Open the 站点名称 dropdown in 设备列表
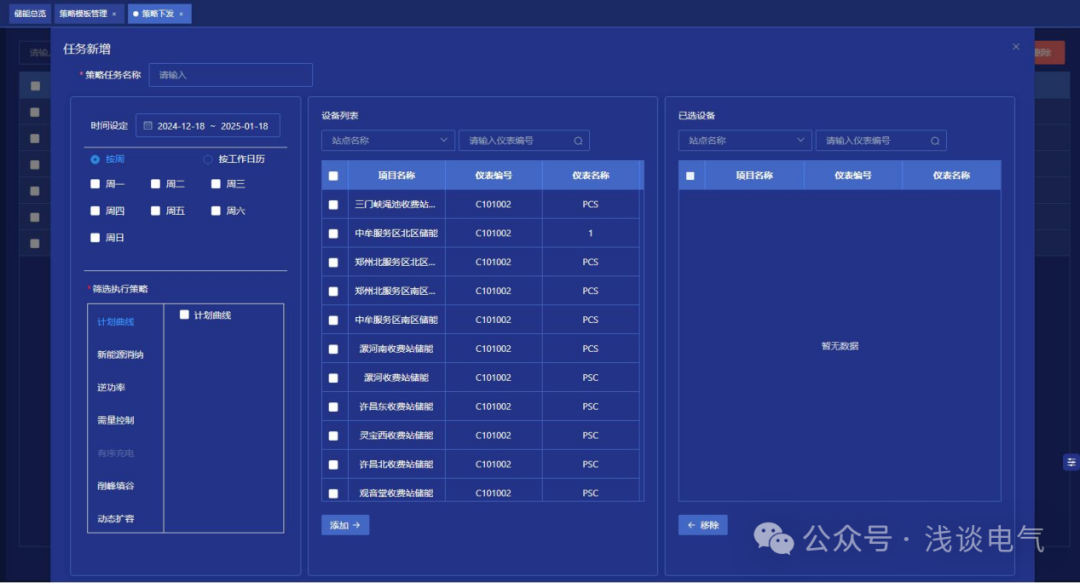 point(387,140)
